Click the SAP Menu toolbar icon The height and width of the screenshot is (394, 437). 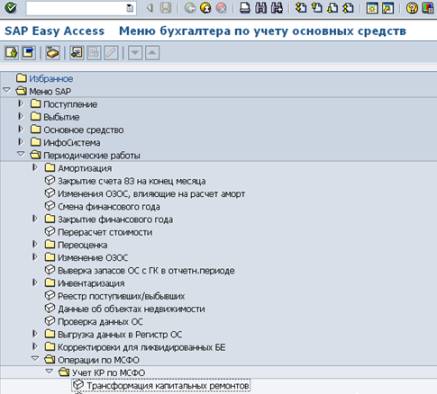pos(28,53)
